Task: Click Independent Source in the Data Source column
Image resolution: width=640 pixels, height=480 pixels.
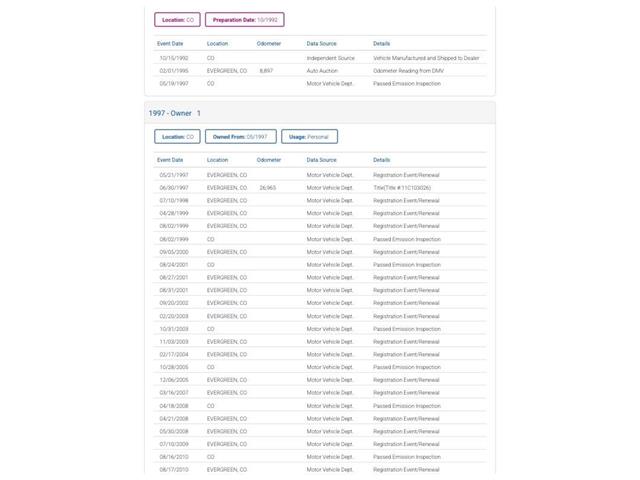Action: click(x=330, y=58)
